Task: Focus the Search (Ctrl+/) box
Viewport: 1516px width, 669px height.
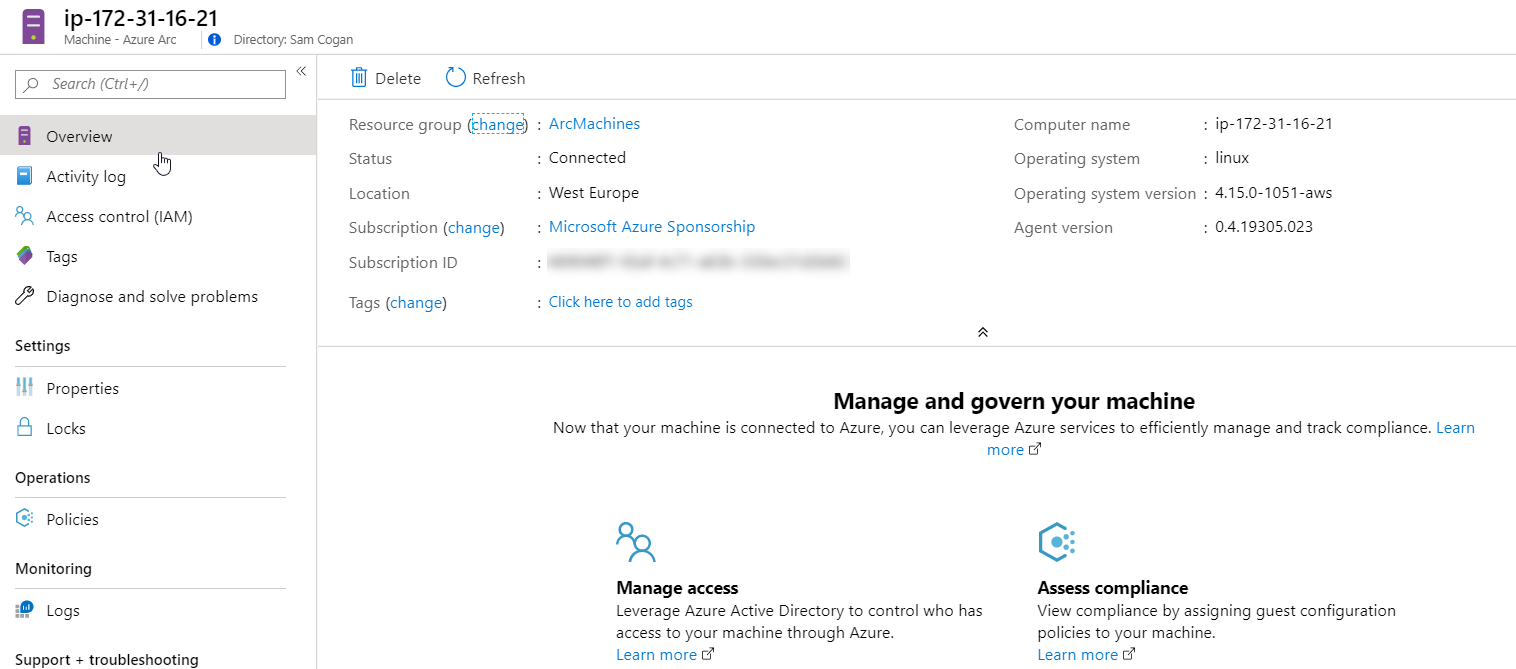Action: (x=150, y=84)
